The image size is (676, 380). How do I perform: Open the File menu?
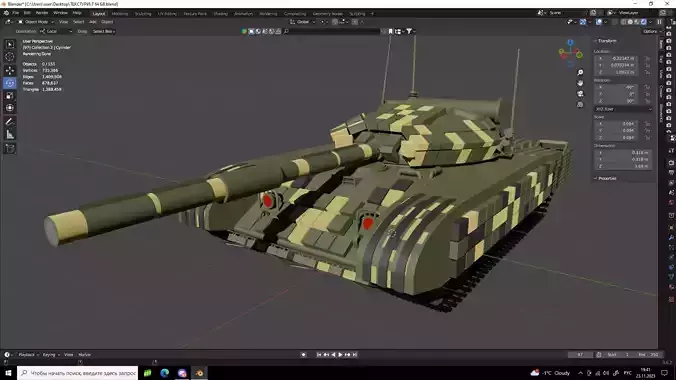16,13
